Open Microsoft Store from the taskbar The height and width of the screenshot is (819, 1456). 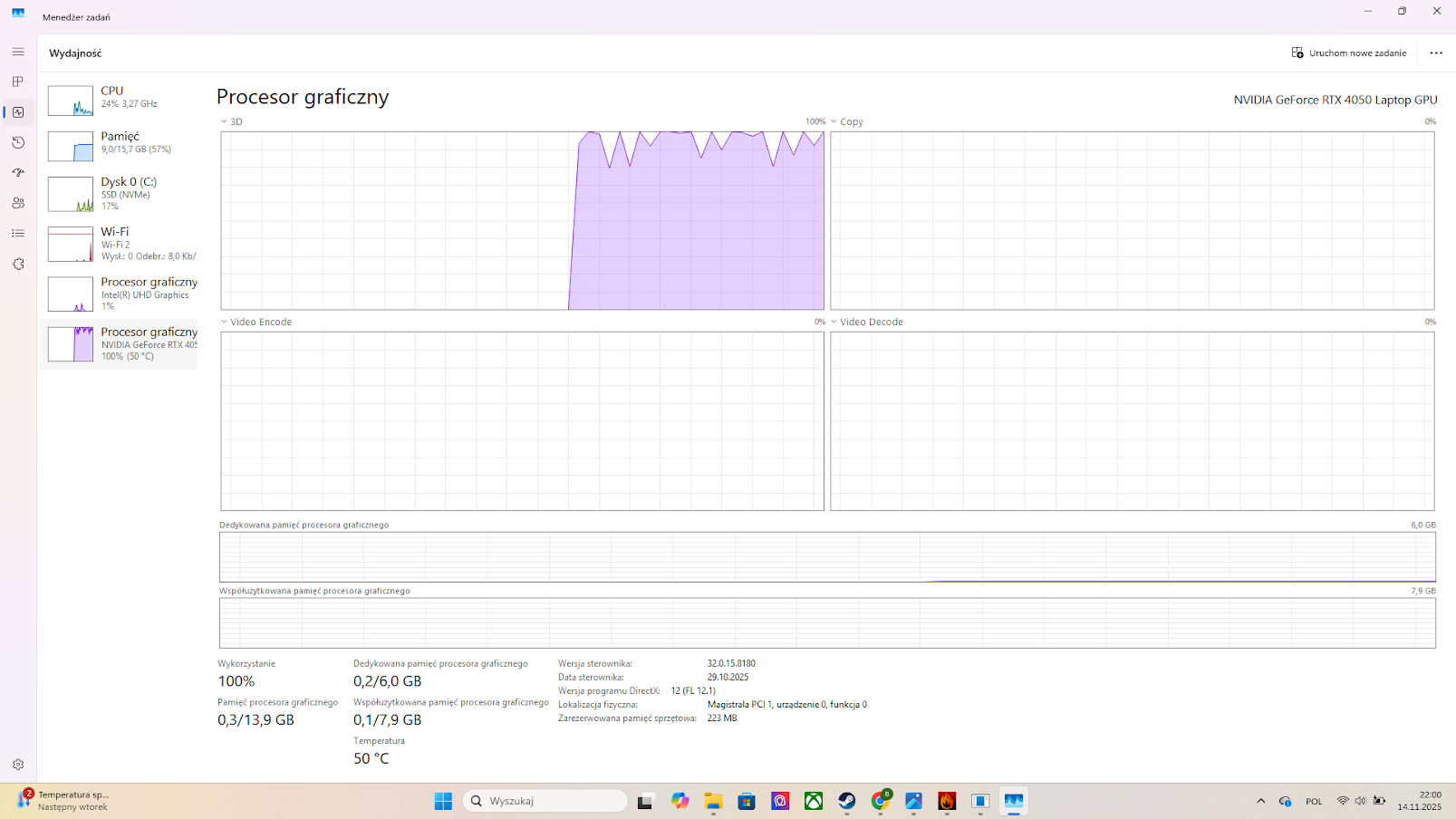747,801
